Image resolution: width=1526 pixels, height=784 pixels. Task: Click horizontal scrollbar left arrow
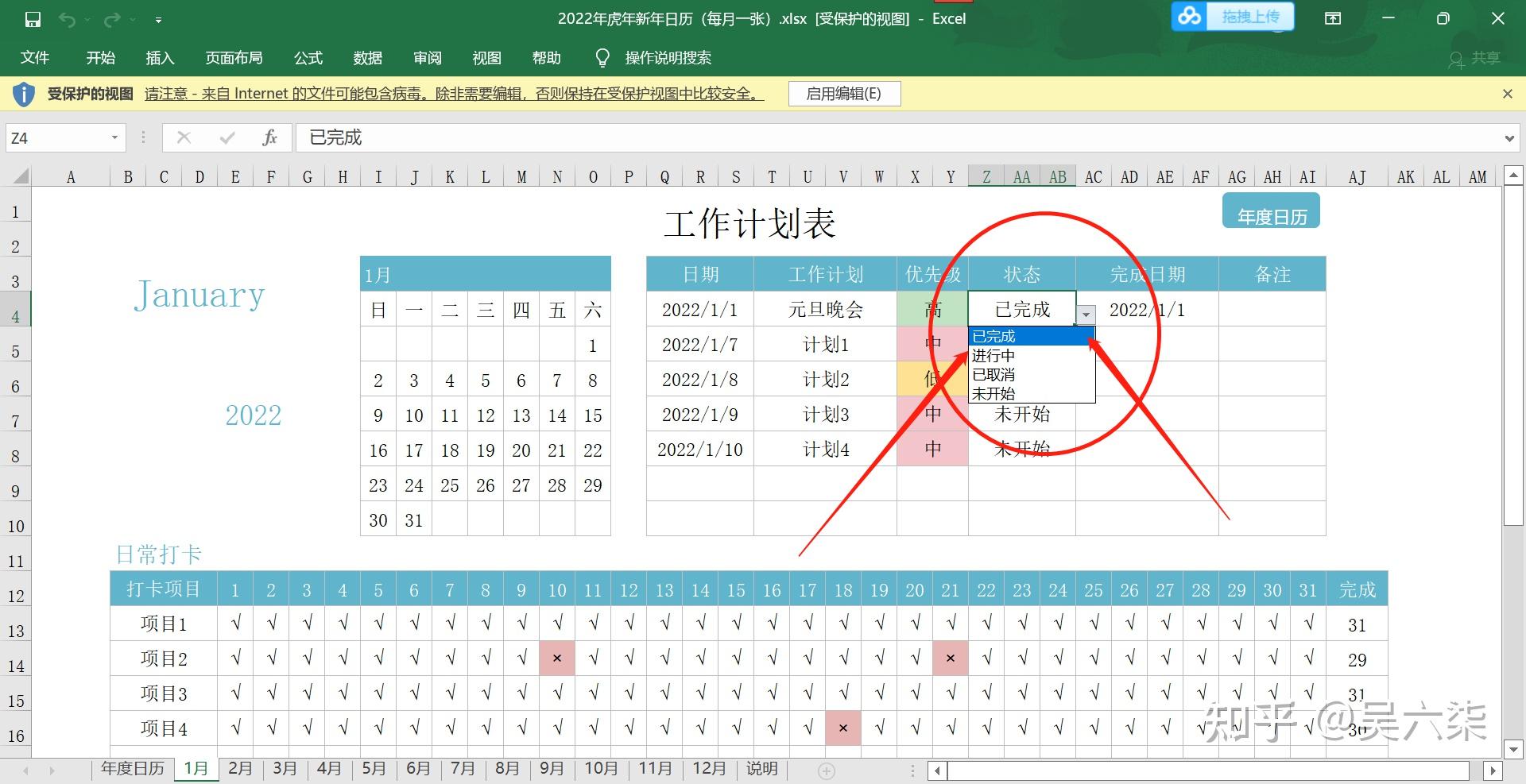938,770
